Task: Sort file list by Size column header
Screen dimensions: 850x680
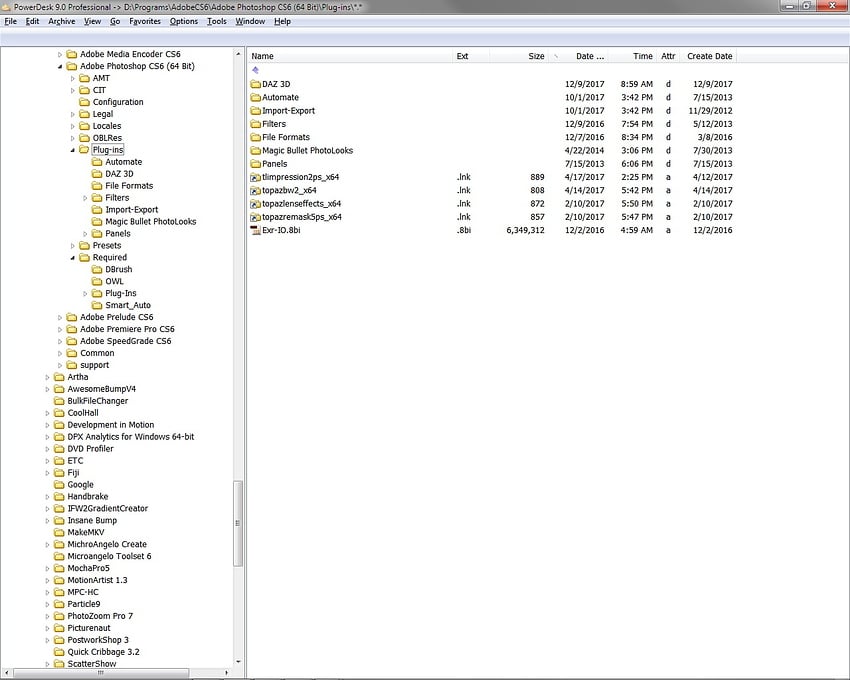Action: [x=519, y=56]
